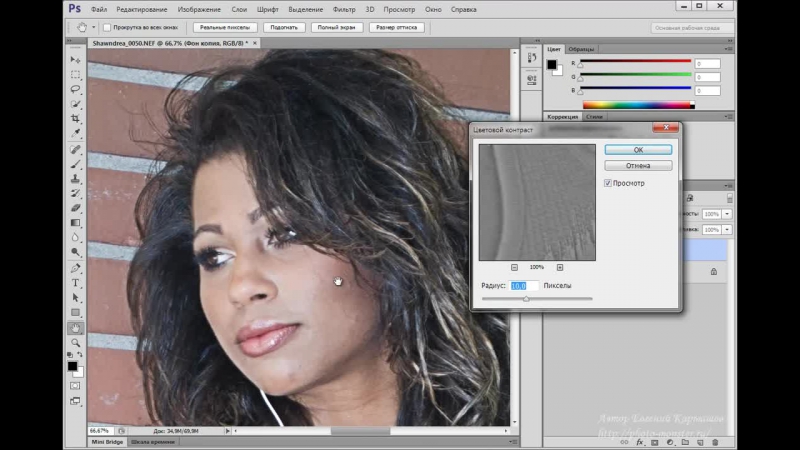Switch to the Образцы tab
Screen dimensions: 800x450
click(581, 49)
